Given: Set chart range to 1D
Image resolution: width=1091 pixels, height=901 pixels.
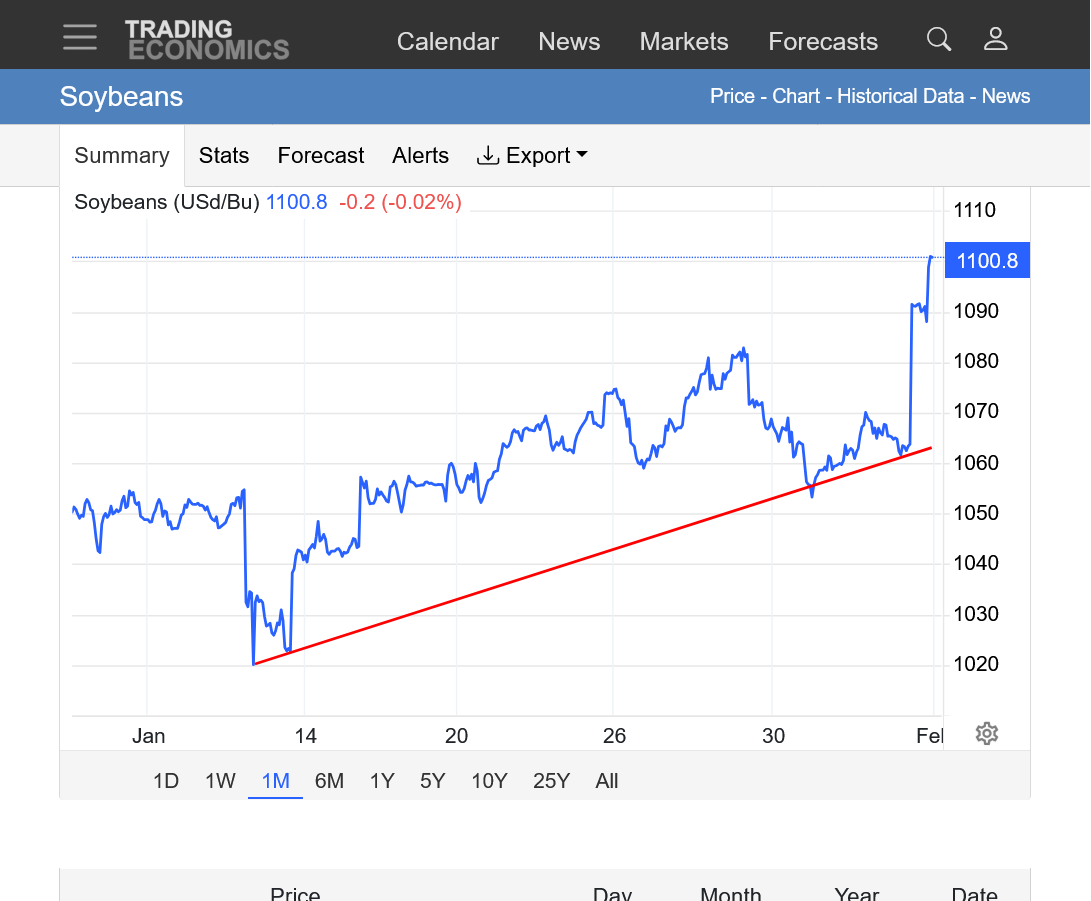Looking at the screenshot, I should click(x=166, y=781).
